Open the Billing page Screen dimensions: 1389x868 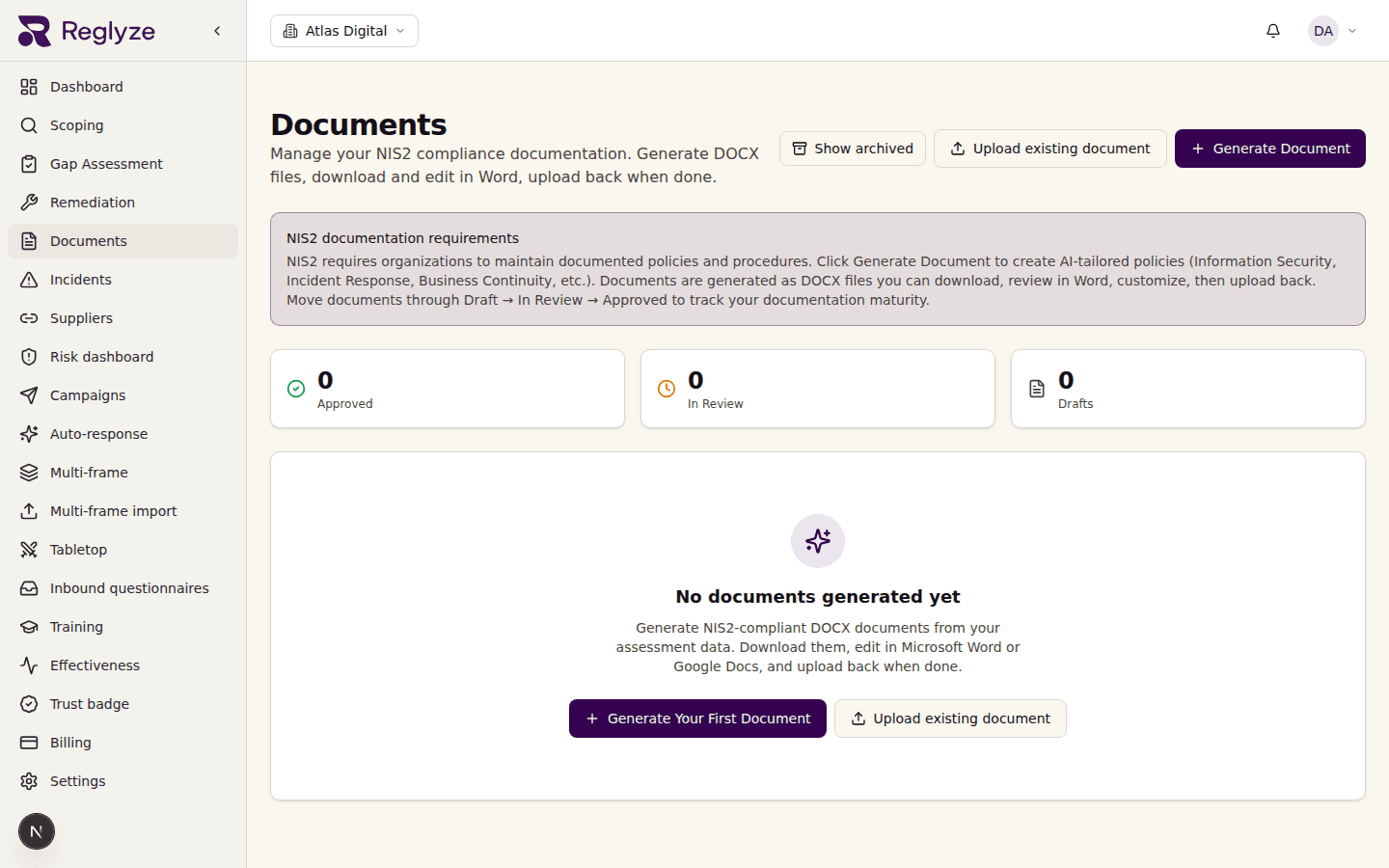123,743
